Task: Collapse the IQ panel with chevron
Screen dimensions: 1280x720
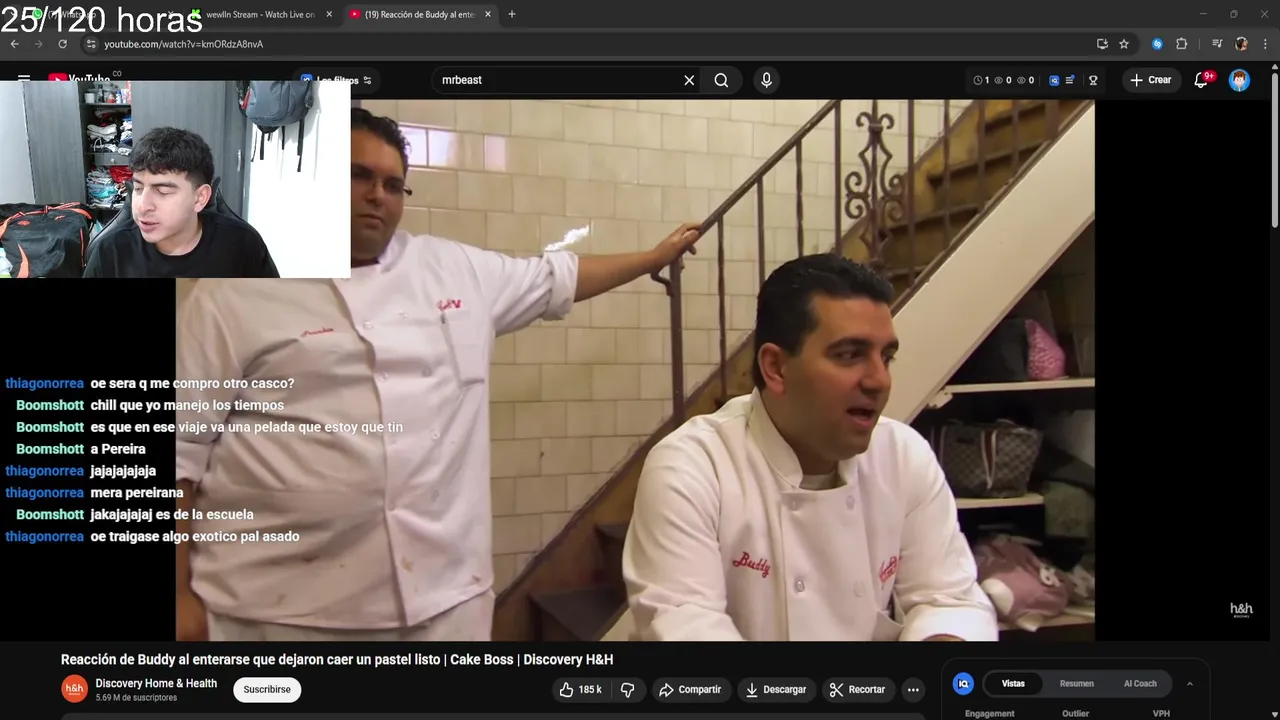Action: click(x=1190, y=684)
